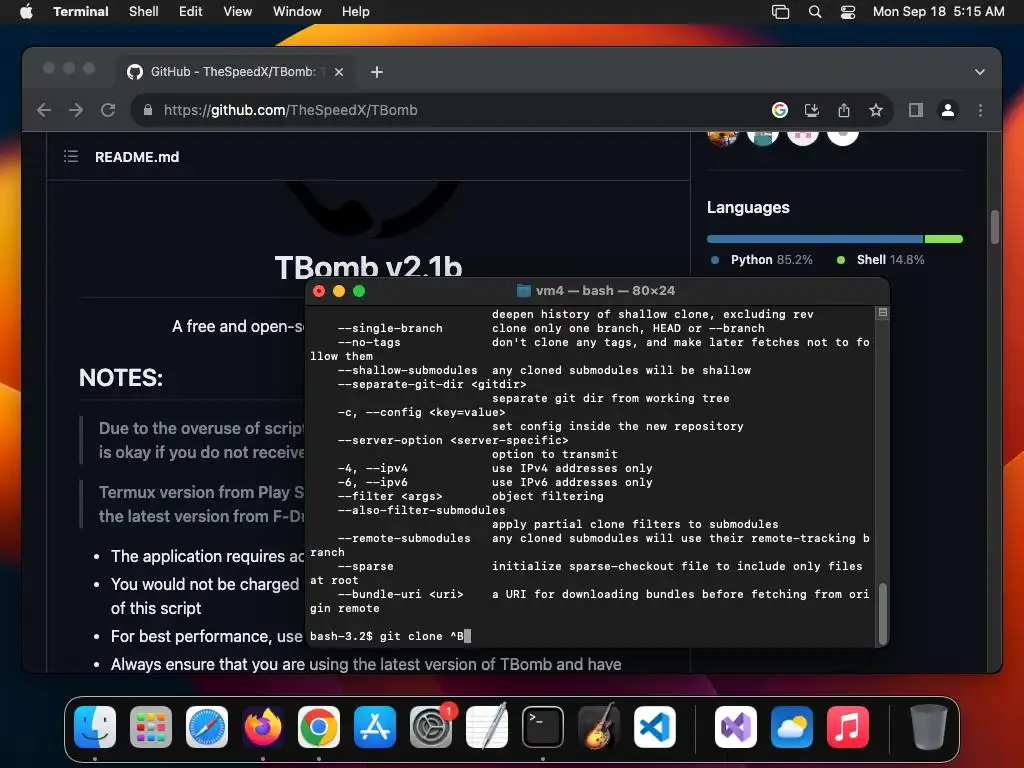The height and width of the screenshot is (768, 1024).
Task: Click the Spotlight search icon
Action: (814, 11)
